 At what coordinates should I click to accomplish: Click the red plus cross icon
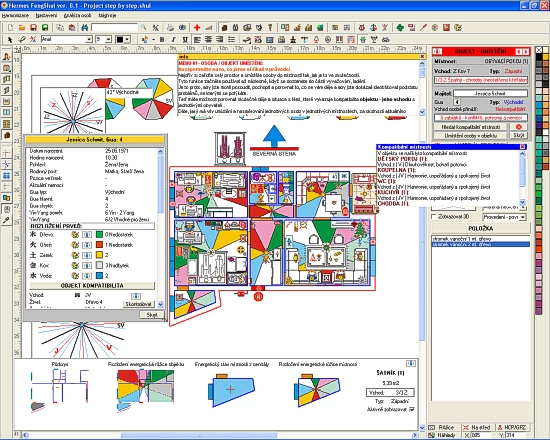pyautogui.click(x=197, y=27)
